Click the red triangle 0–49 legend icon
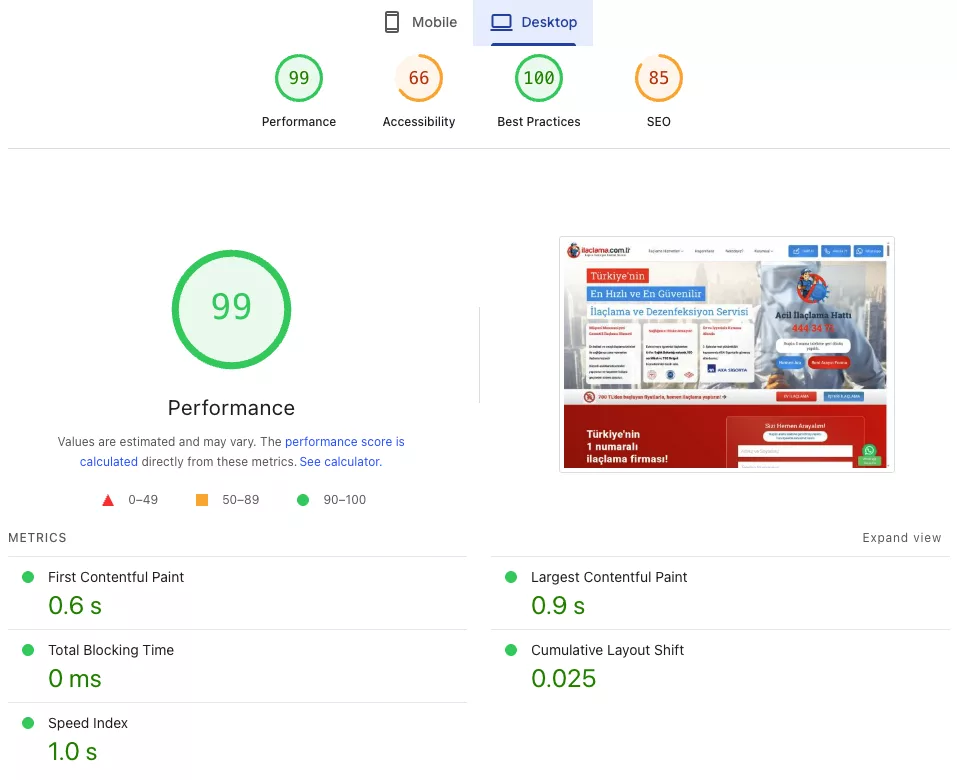Image resolution: width=957 pixels, height=780 pixels. [x=108, y=500]
